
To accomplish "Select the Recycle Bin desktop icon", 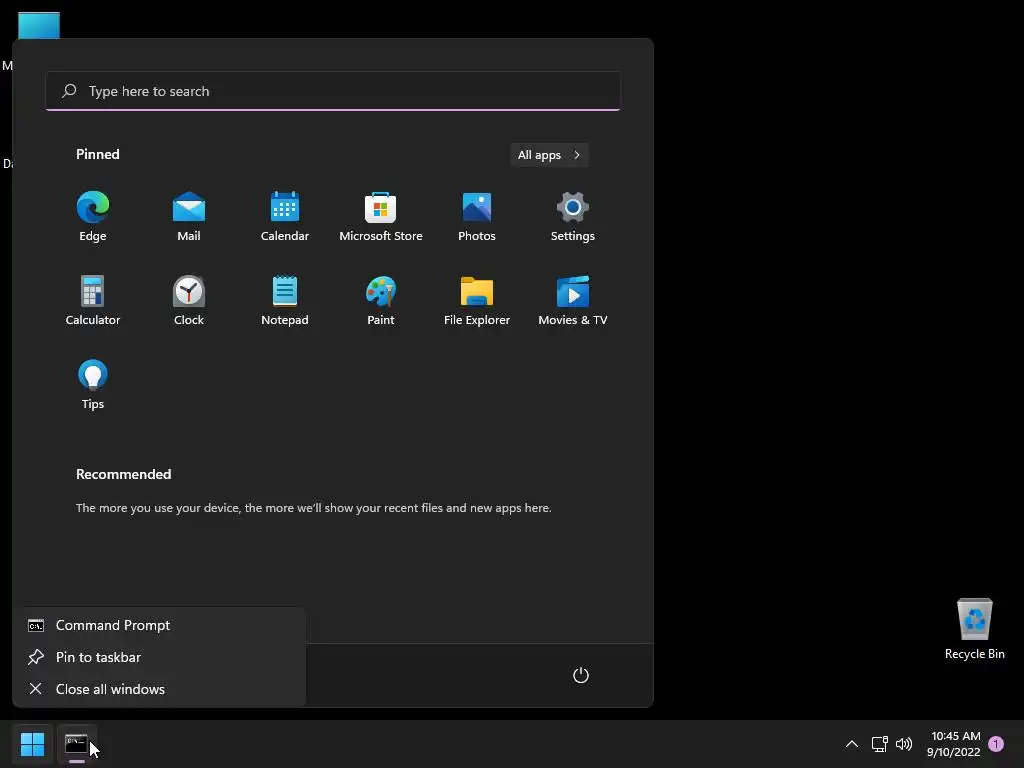I will (x=974, y=630).
